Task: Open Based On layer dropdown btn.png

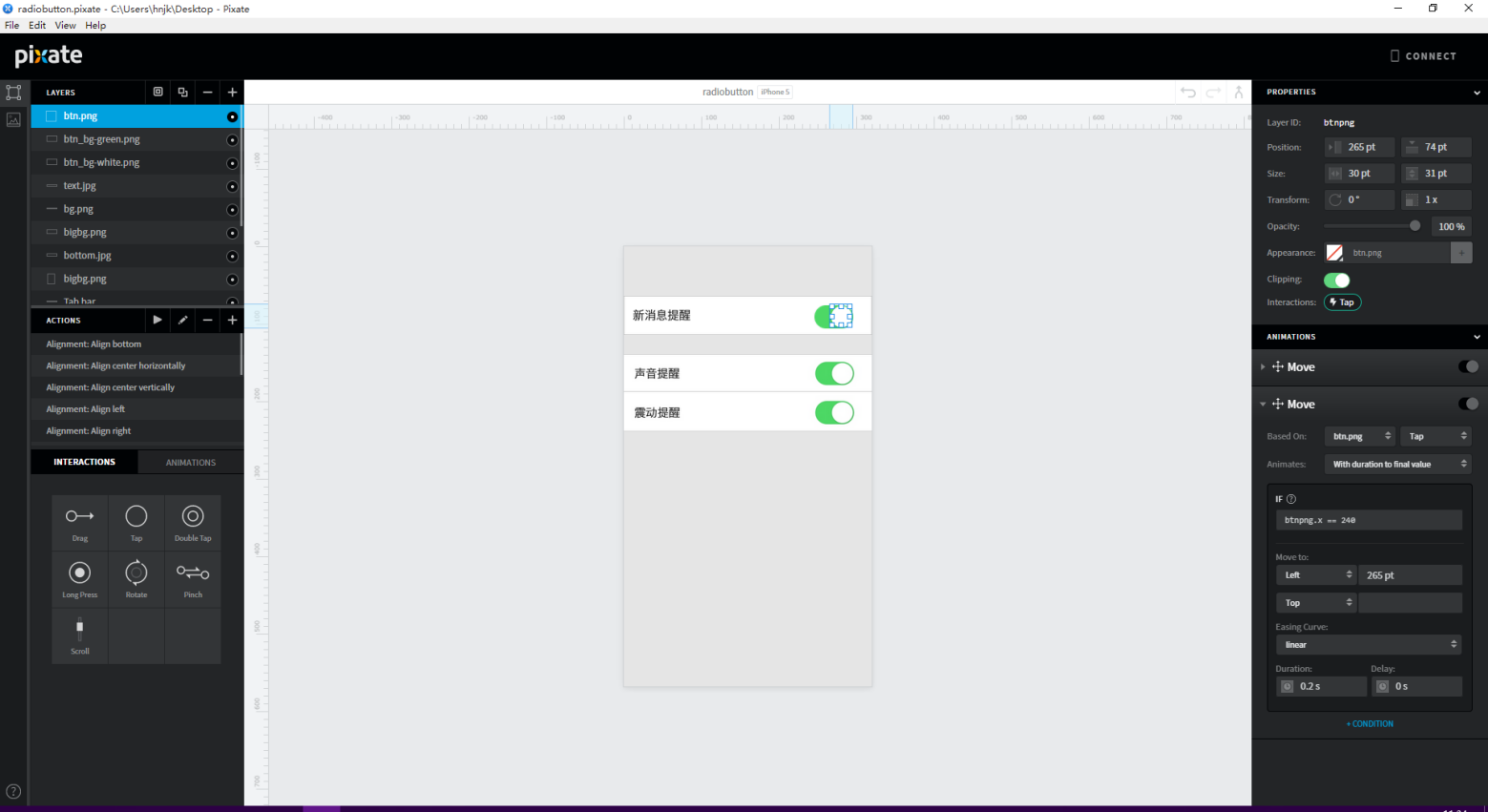Action: pos(1360,436)
